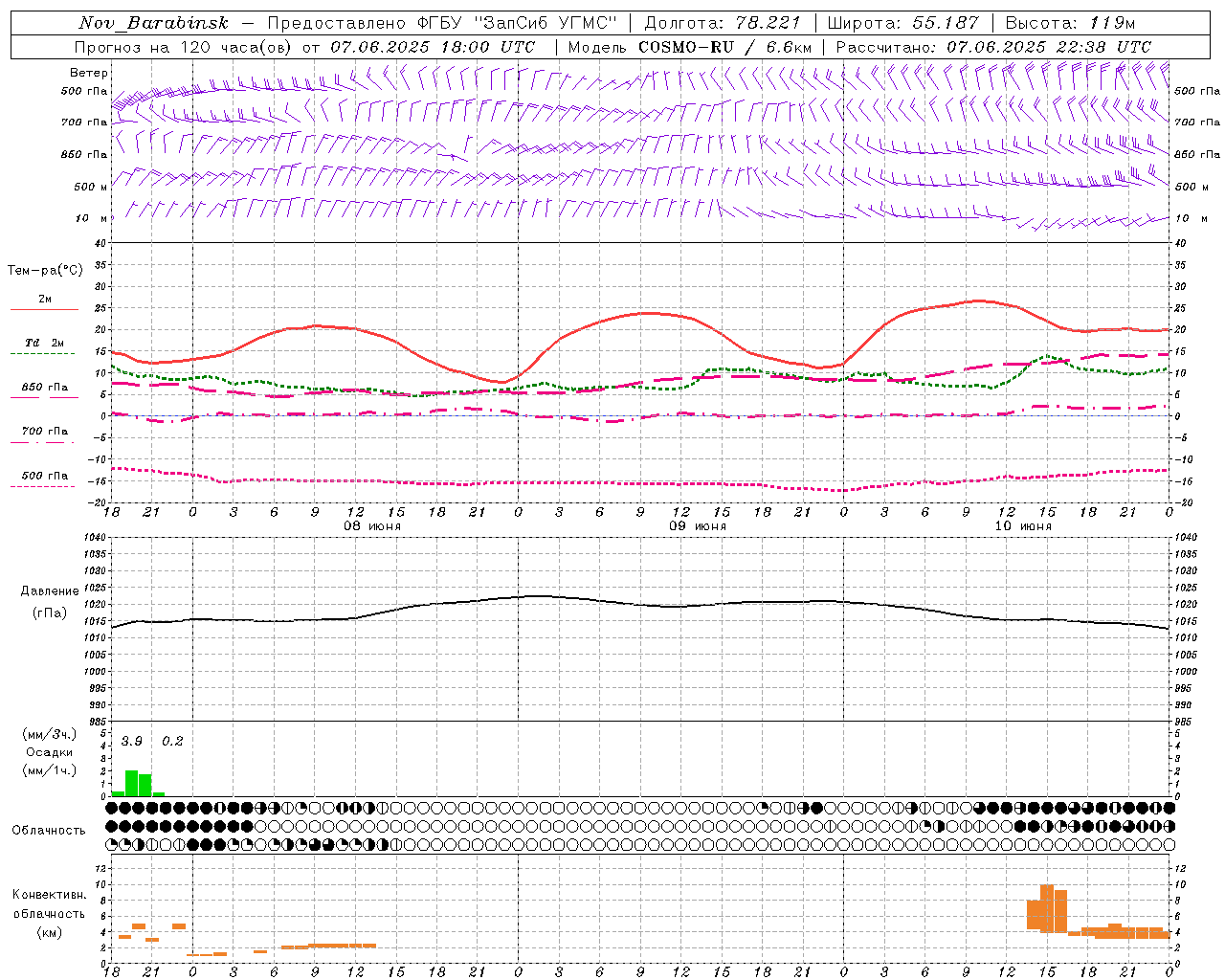Click the Тем-ра(°C) axis title

[x=45, y=271]
